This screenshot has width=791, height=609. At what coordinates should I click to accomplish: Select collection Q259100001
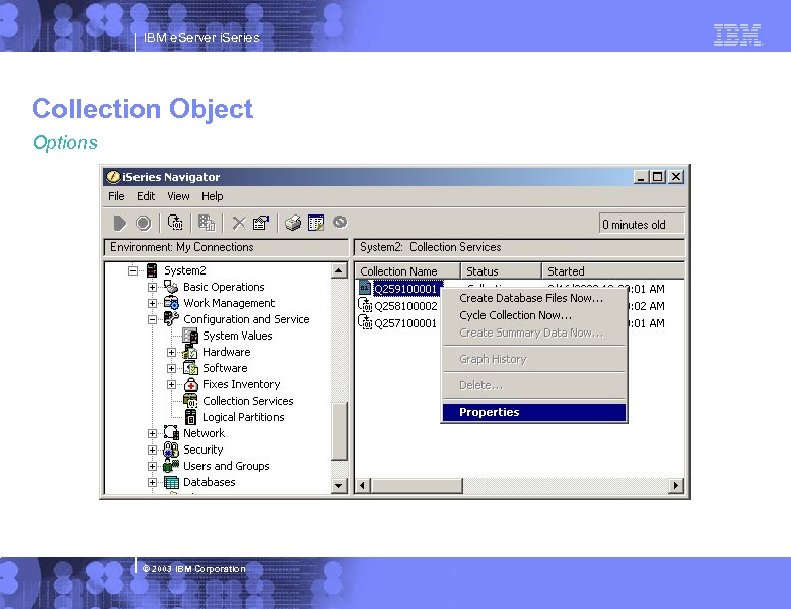click(406, 289)
